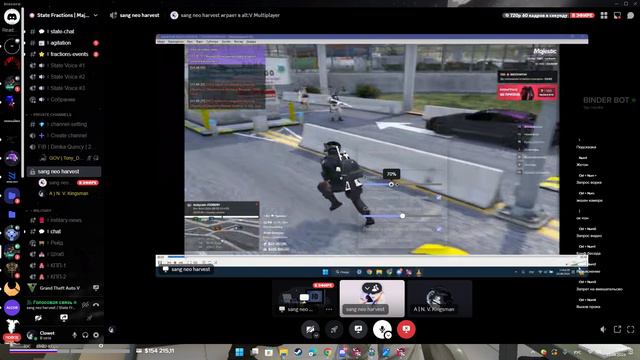The image size is (640, 360).
Task: Open more options on sang neo stream tile
Action: [x=329, y=309]
